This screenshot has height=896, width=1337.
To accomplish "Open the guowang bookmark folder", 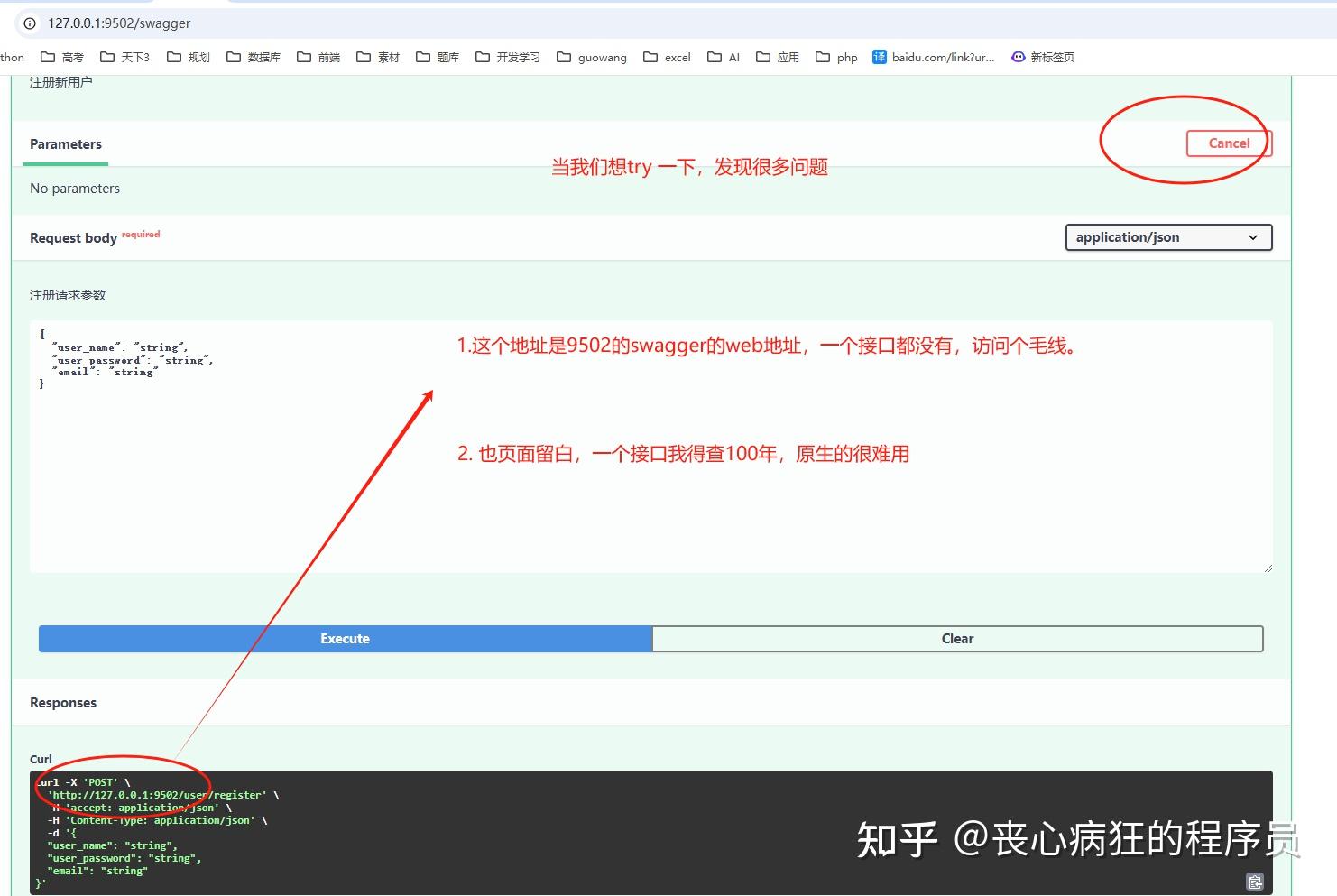I will 592,57.
